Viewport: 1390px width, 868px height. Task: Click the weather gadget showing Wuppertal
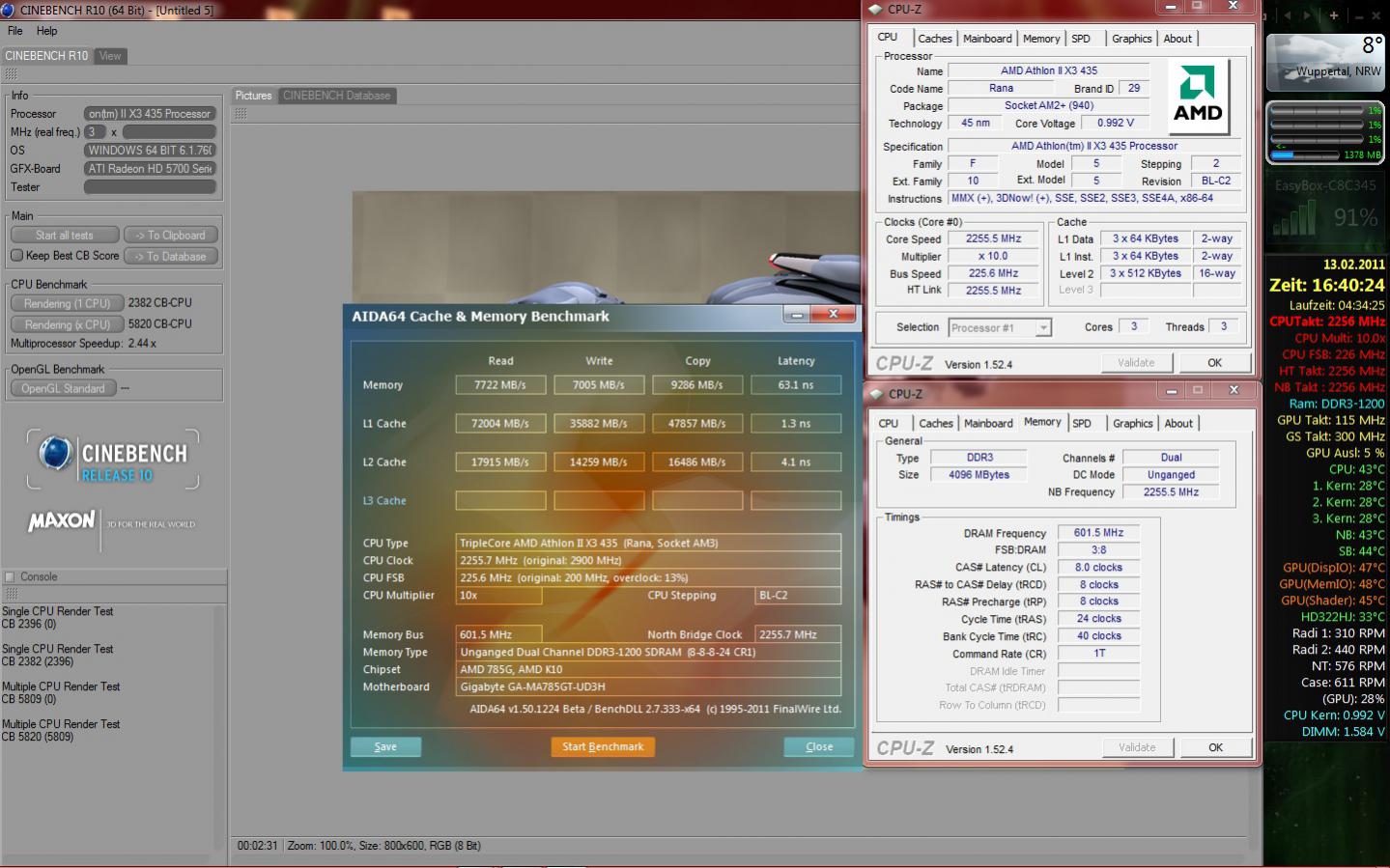[x=1324, y=62]
